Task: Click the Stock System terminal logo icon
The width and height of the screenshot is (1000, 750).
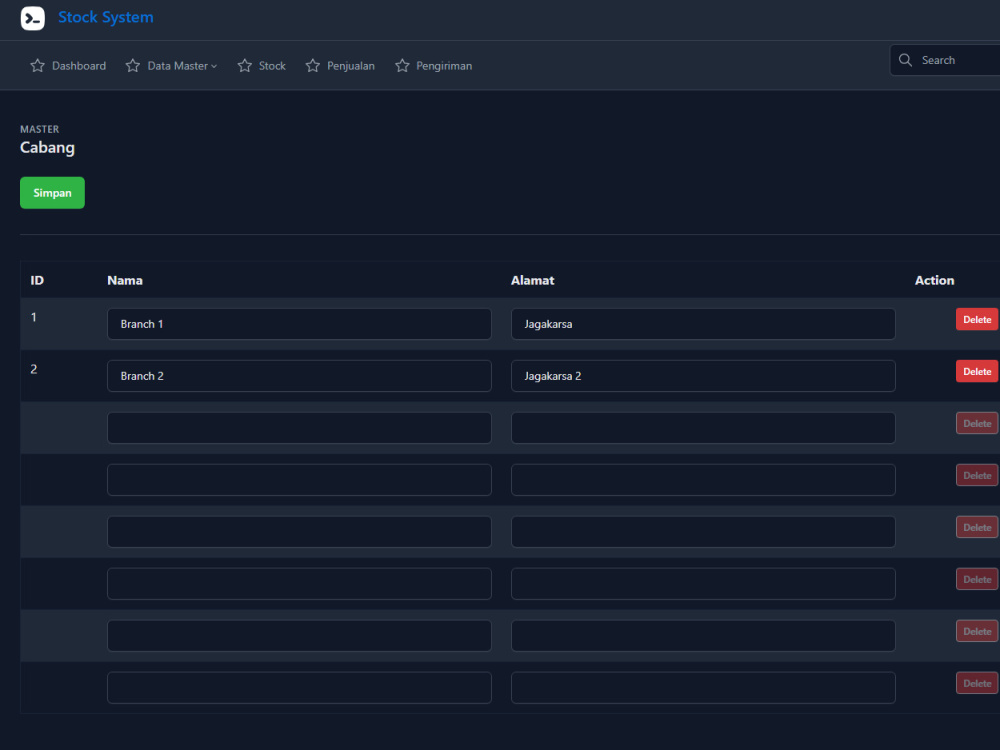Action: (x=33, y=18)
